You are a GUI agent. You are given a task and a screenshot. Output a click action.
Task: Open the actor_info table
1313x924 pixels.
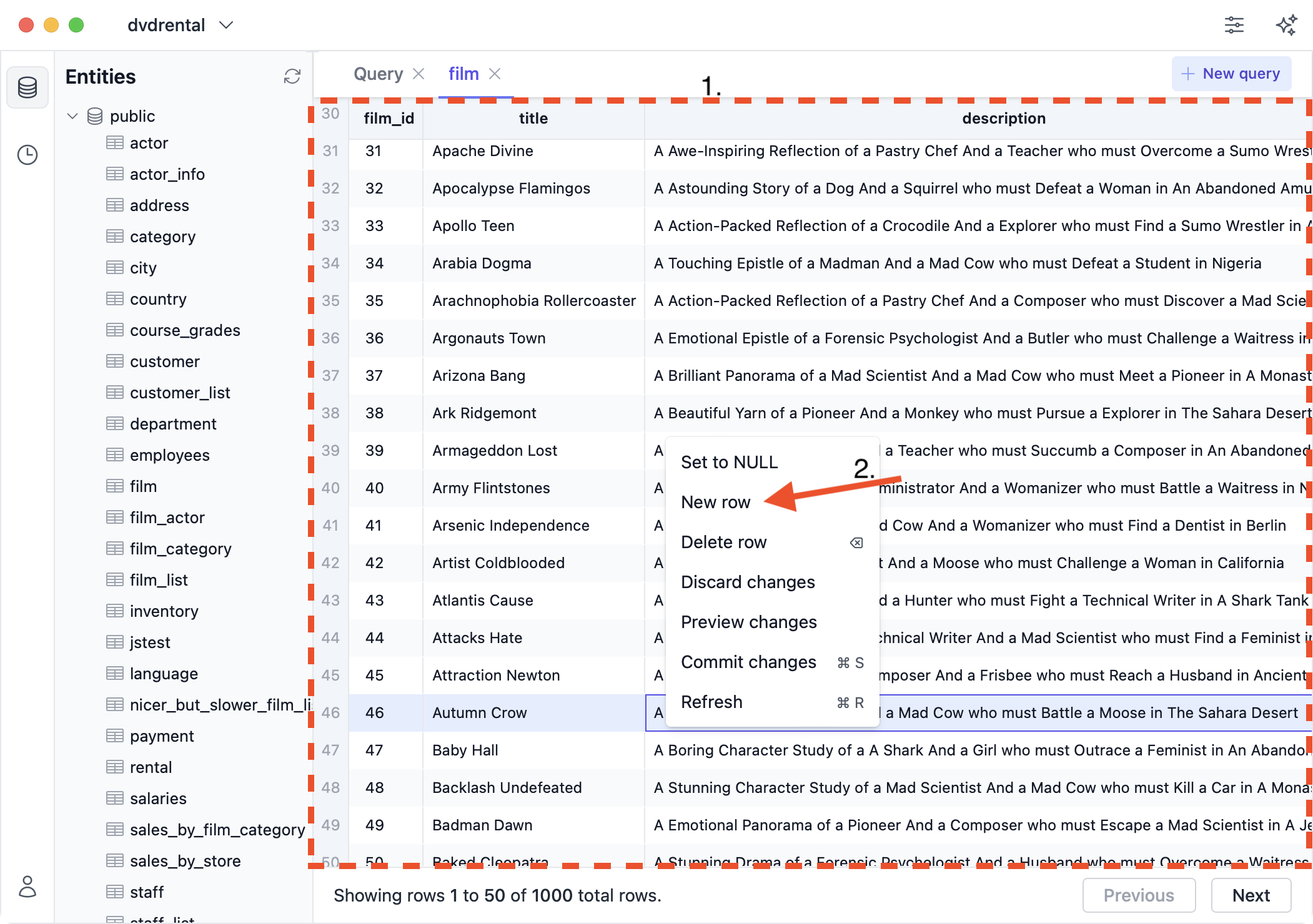[167, 174]
